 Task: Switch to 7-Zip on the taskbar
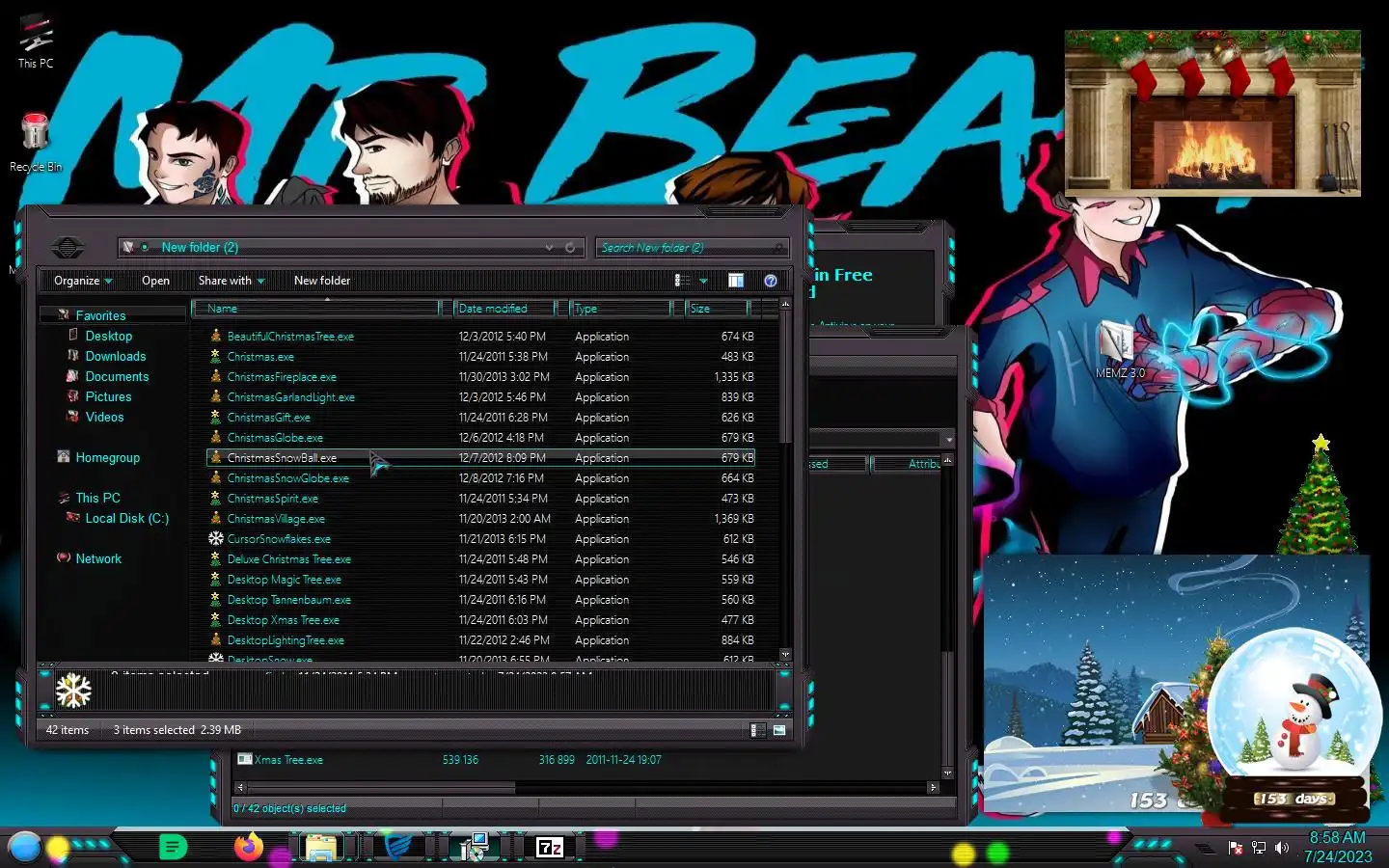click(550, 847)
